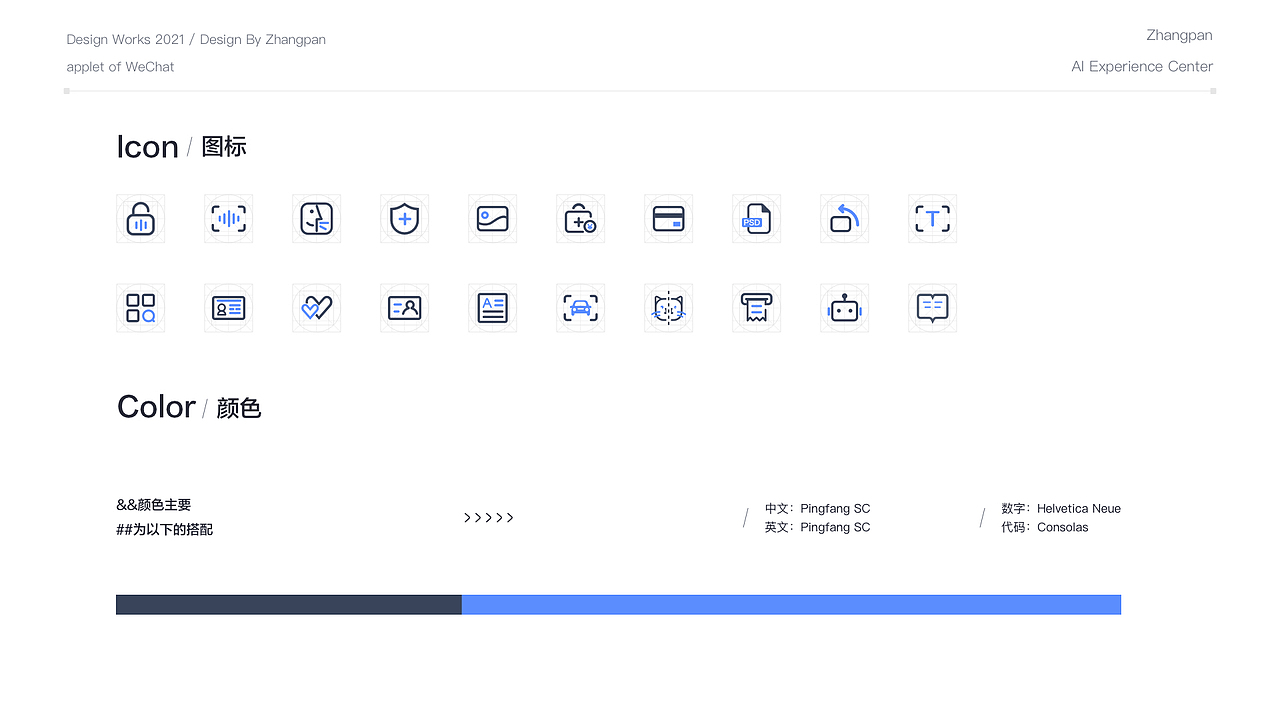Click the document with letter A icon
This screenshot has height=720, width=1280.
tap(492, 308)
